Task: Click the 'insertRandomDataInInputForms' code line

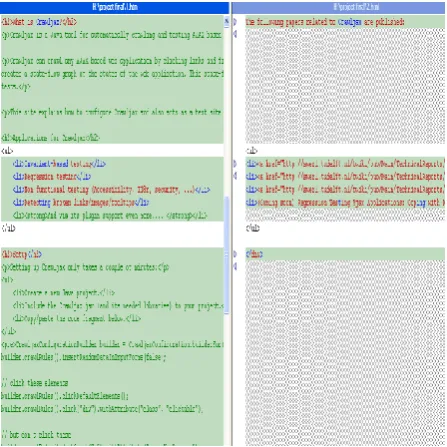Action: tap(84, 357)
